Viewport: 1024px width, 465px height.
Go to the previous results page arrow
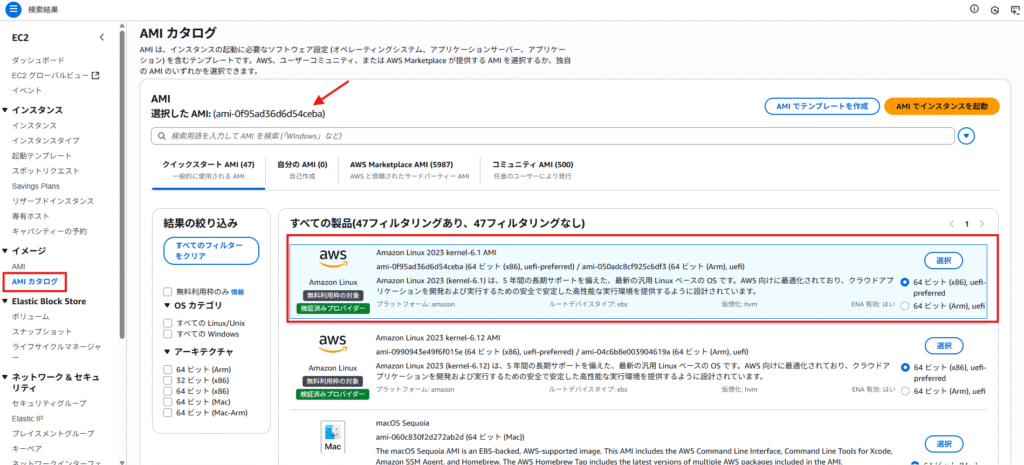tap(952, 224)
